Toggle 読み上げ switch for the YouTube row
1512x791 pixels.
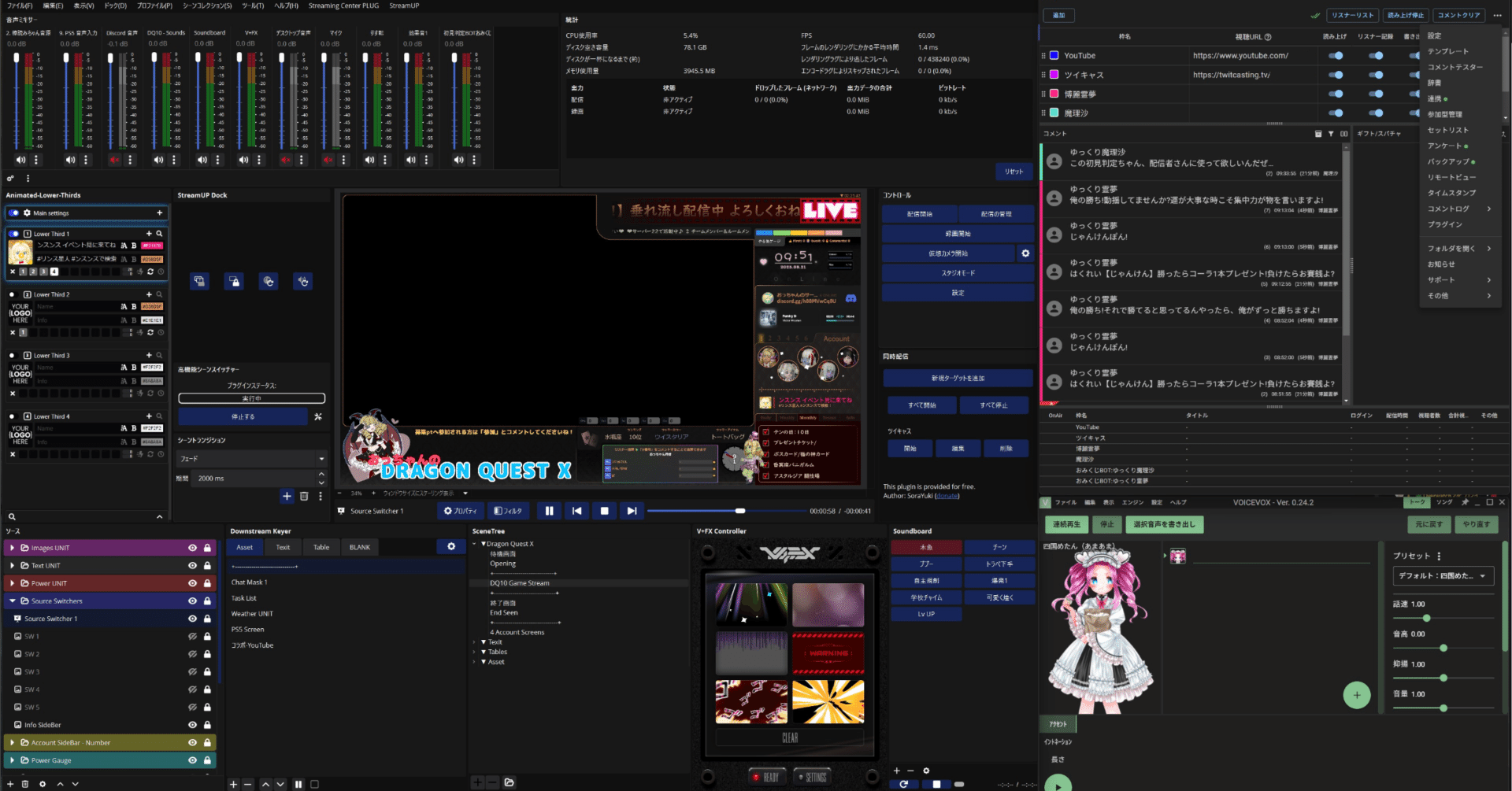(x=1336, y=56)
